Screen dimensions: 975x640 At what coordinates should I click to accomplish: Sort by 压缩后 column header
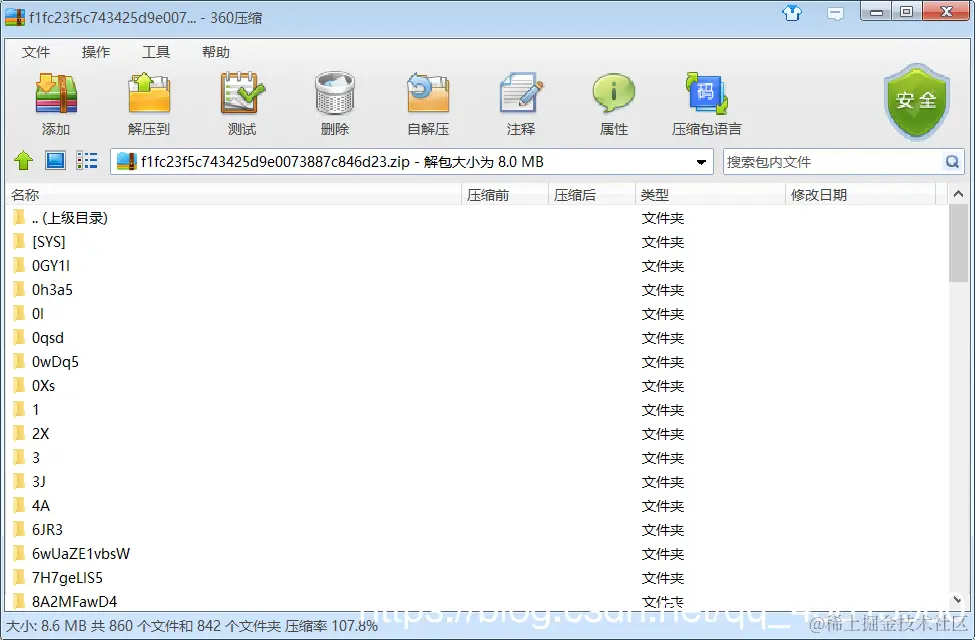tap(592, 195)
